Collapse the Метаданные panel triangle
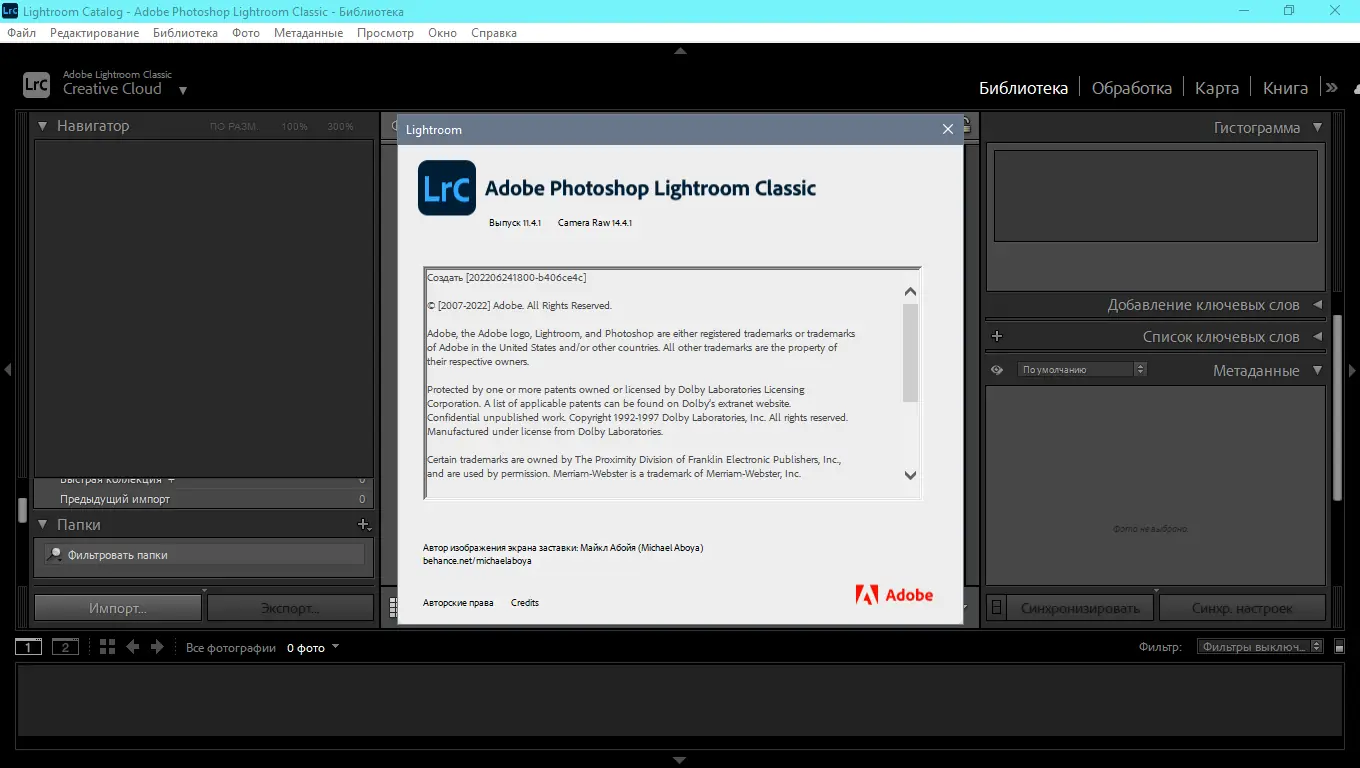 [x=1317, y=371]
